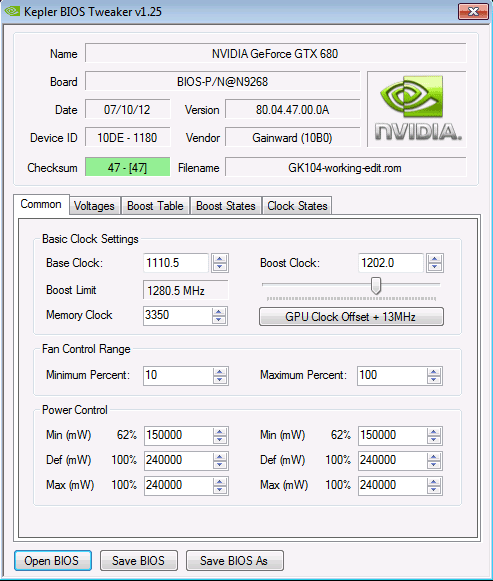Increase left Max (mW) power value
The height and width of the screenshot is (581, 493).
(220, 482)
